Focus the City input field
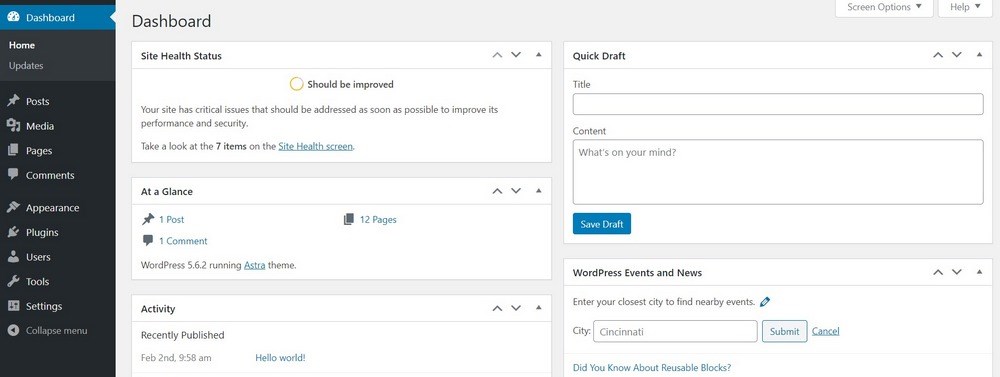Screen dimensions: 1000x377 tap(675, 331)
